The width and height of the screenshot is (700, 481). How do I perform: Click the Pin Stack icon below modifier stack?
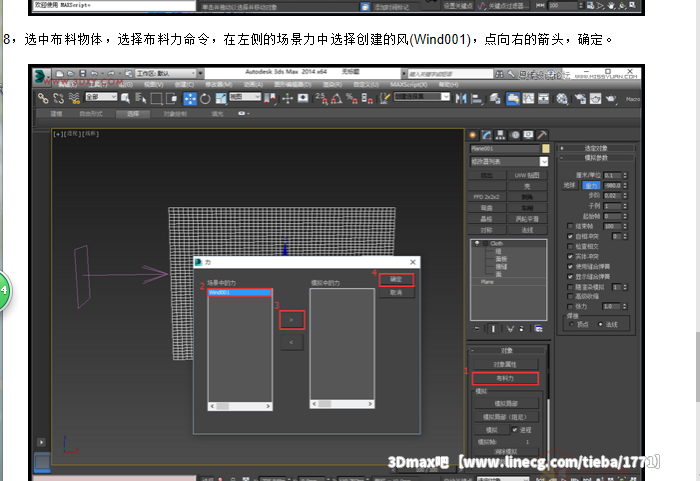pyautogui.click(x=477, y=329)
